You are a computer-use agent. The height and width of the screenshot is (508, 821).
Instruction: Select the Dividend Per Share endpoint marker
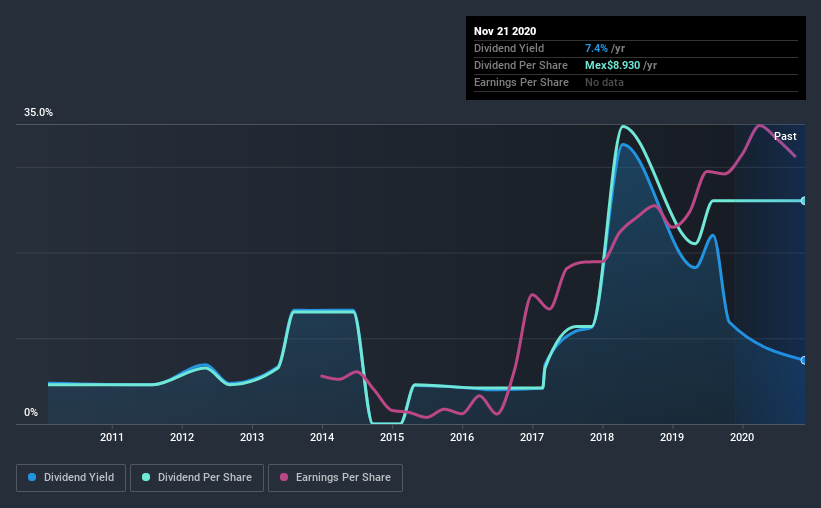tap(803, 201)
